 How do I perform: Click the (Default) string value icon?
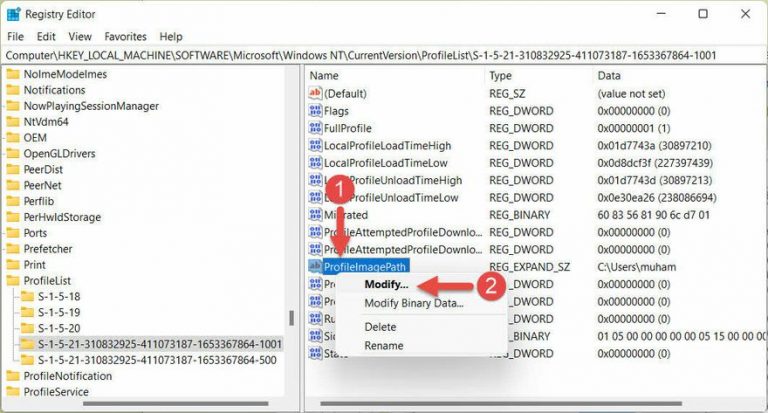coord(316,92)
